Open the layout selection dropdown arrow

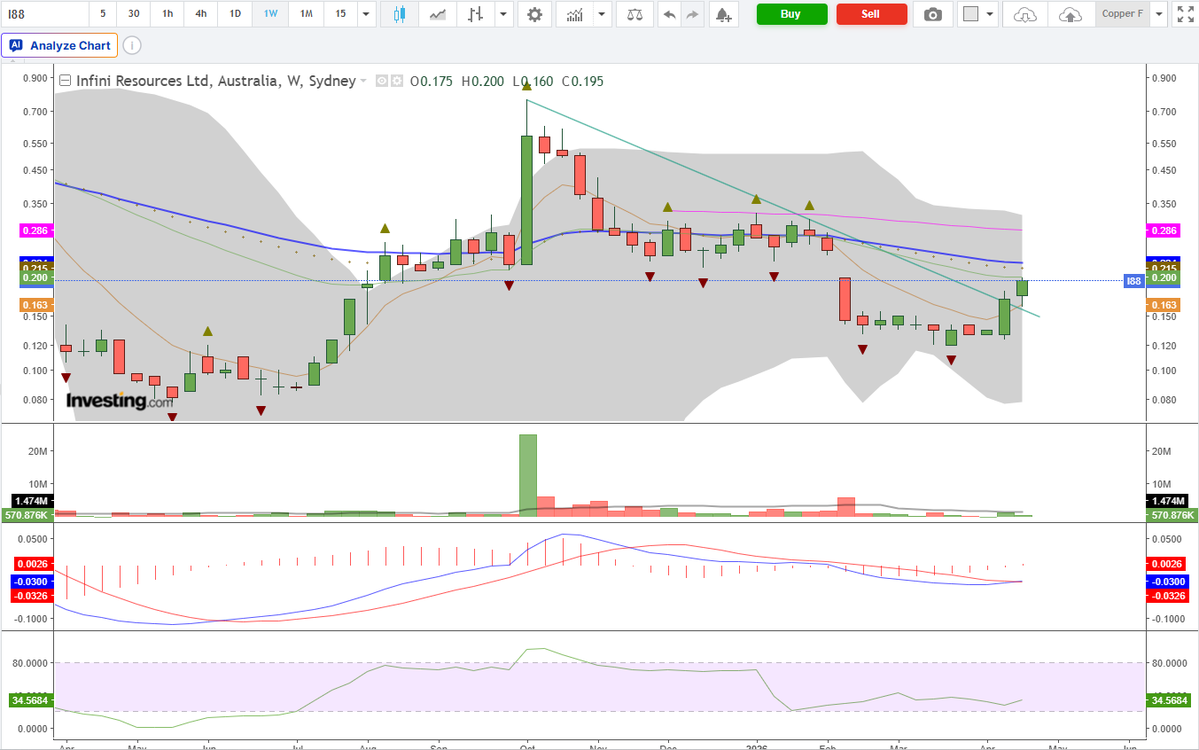990,14
